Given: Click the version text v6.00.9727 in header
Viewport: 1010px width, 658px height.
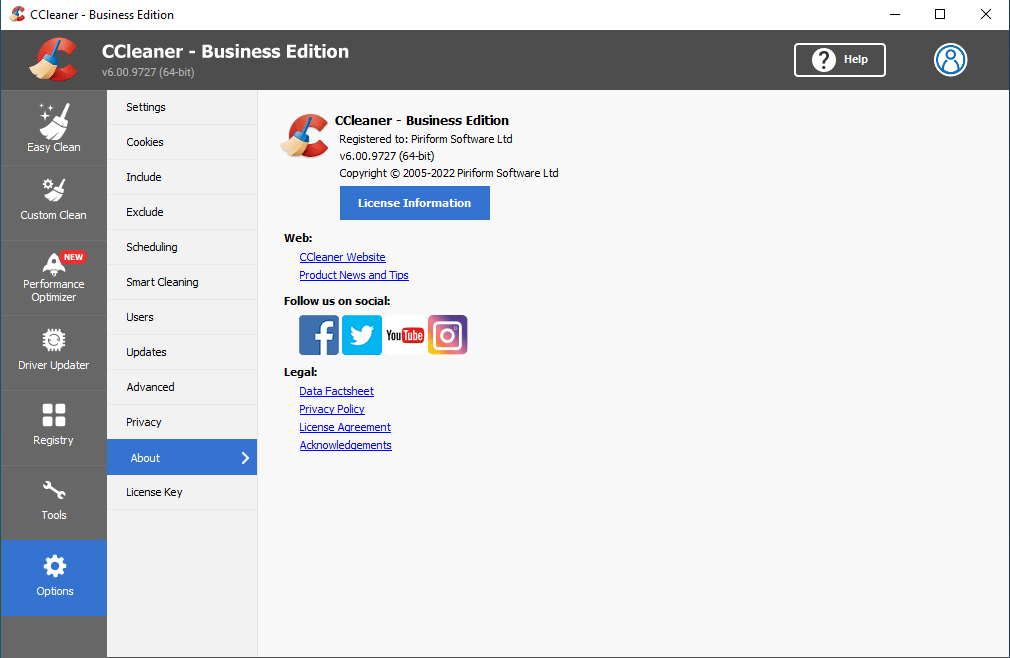Looking at the screenshot, I should [148, 72].
